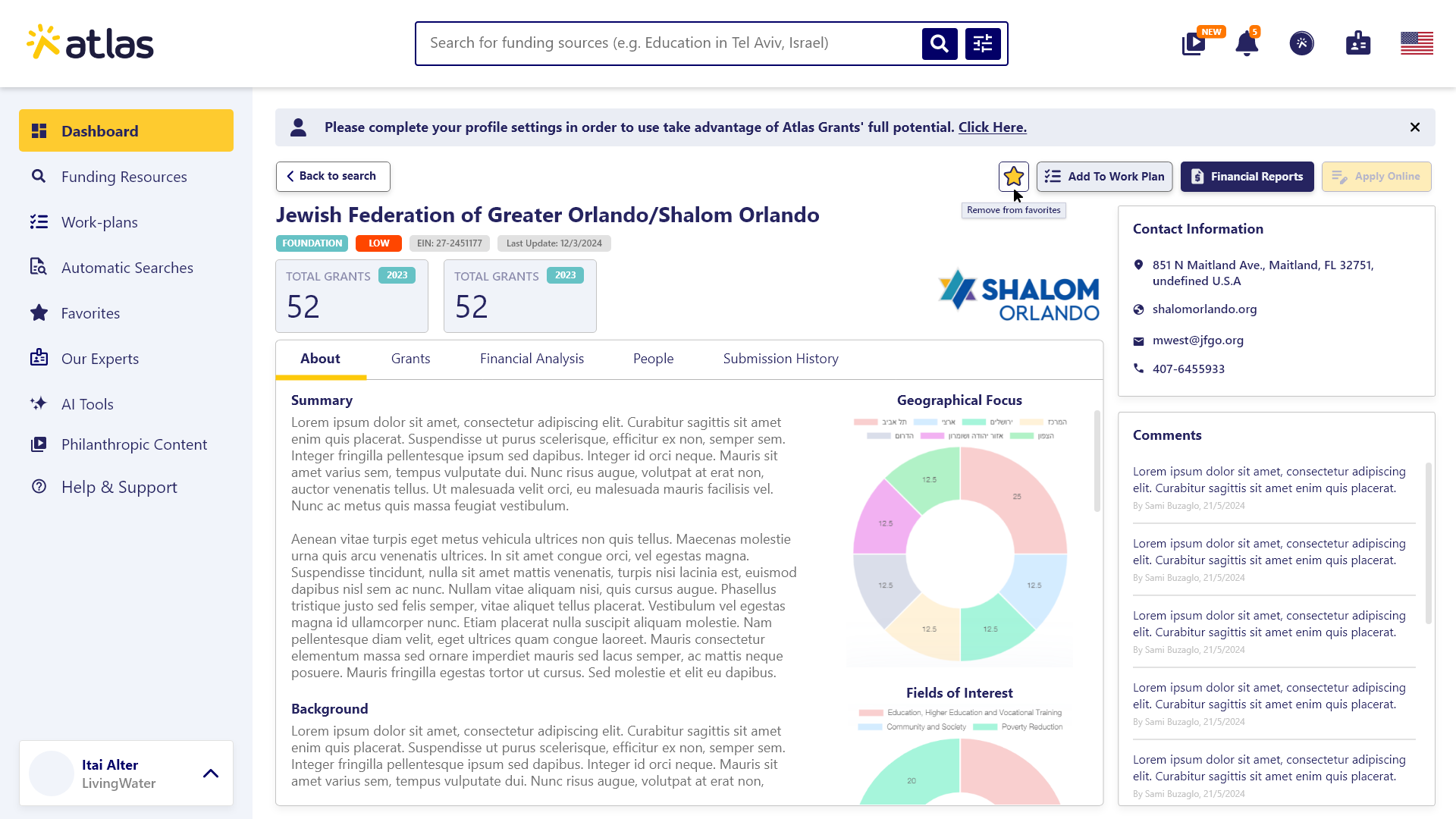Viewport: 1456px width, 819px height.
Task: Open Financial Reports
Action: [x=1247, y=177]
